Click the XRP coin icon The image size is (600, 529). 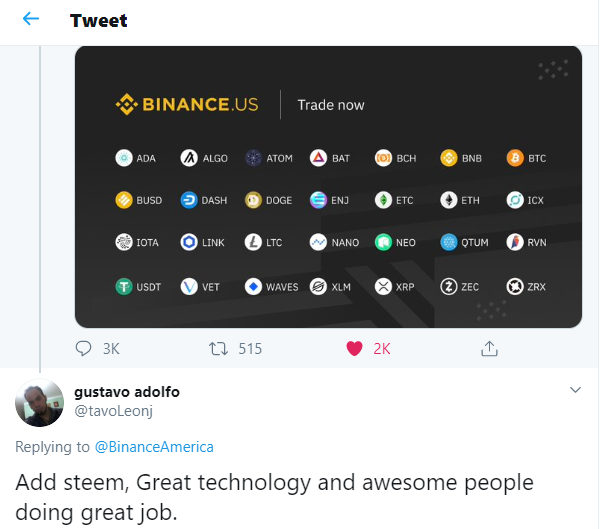coord(383,286)
